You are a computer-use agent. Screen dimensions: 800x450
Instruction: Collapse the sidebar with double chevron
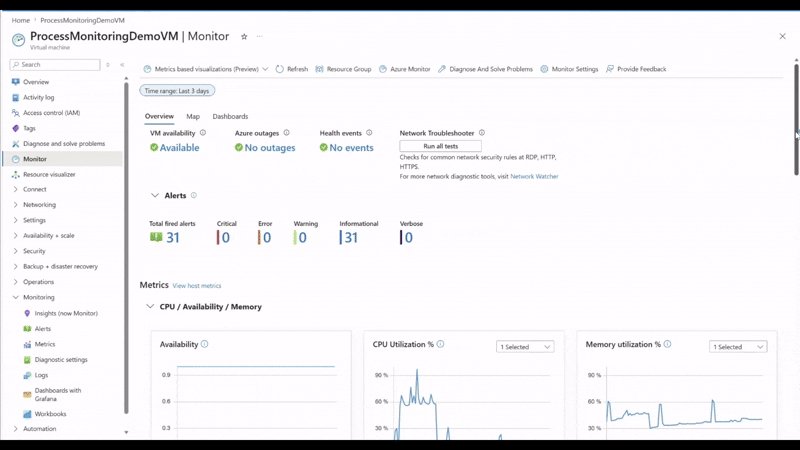(x=122, y=65)
